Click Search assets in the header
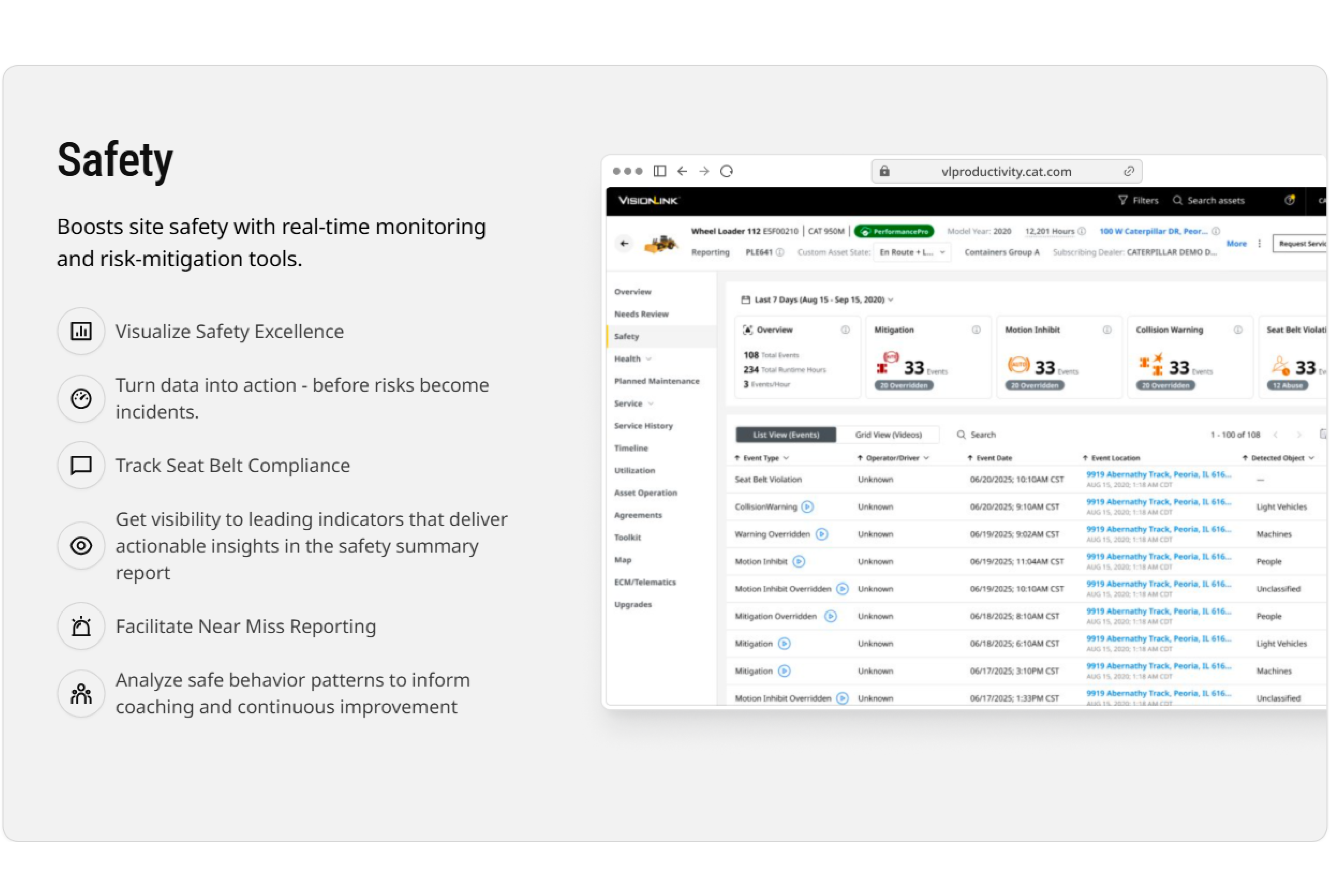The height and width of the screenshot is (896, 1344). coord(1209,201)
